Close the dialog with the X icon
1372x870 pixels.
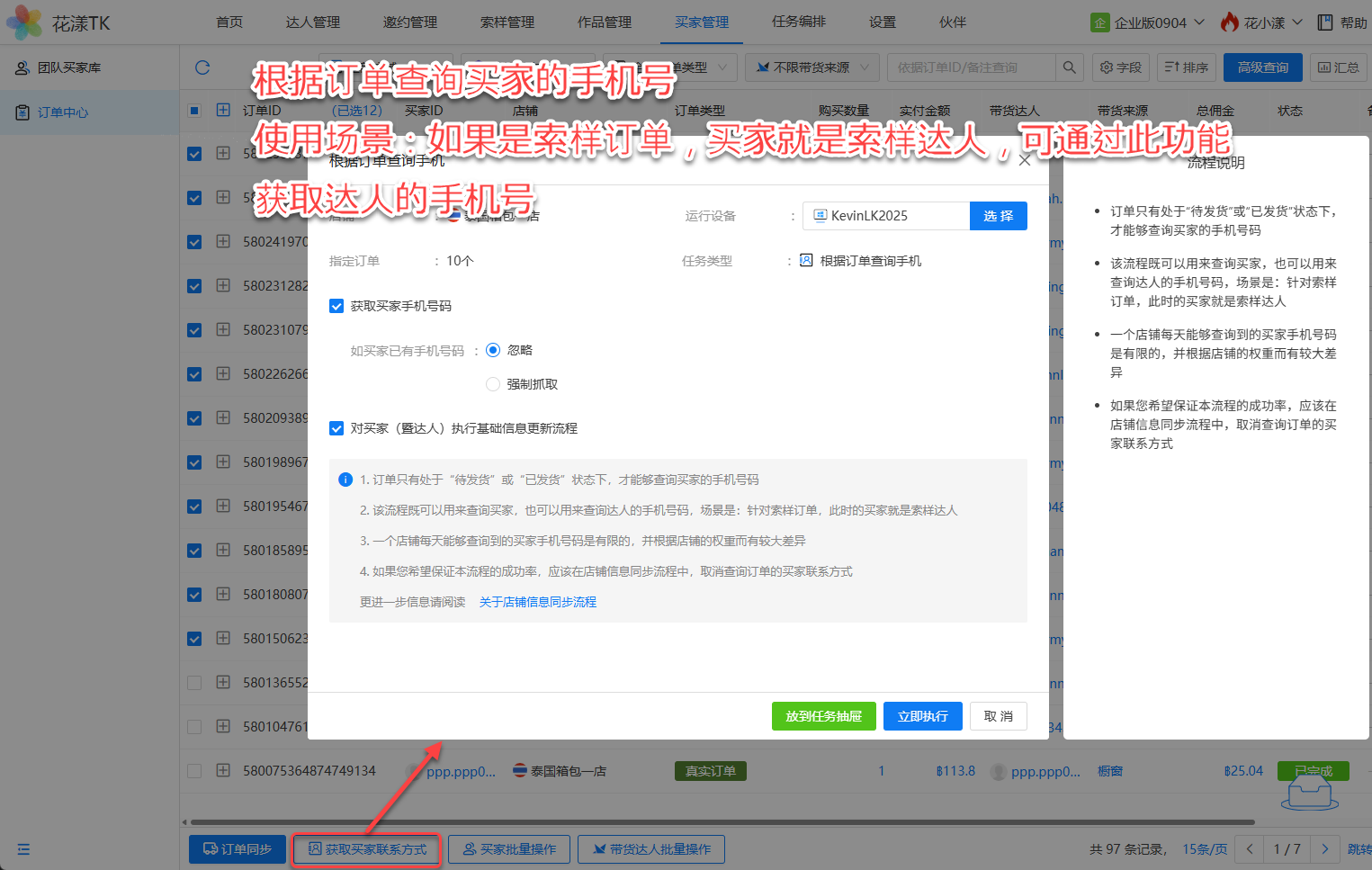tap(1025, 161)
